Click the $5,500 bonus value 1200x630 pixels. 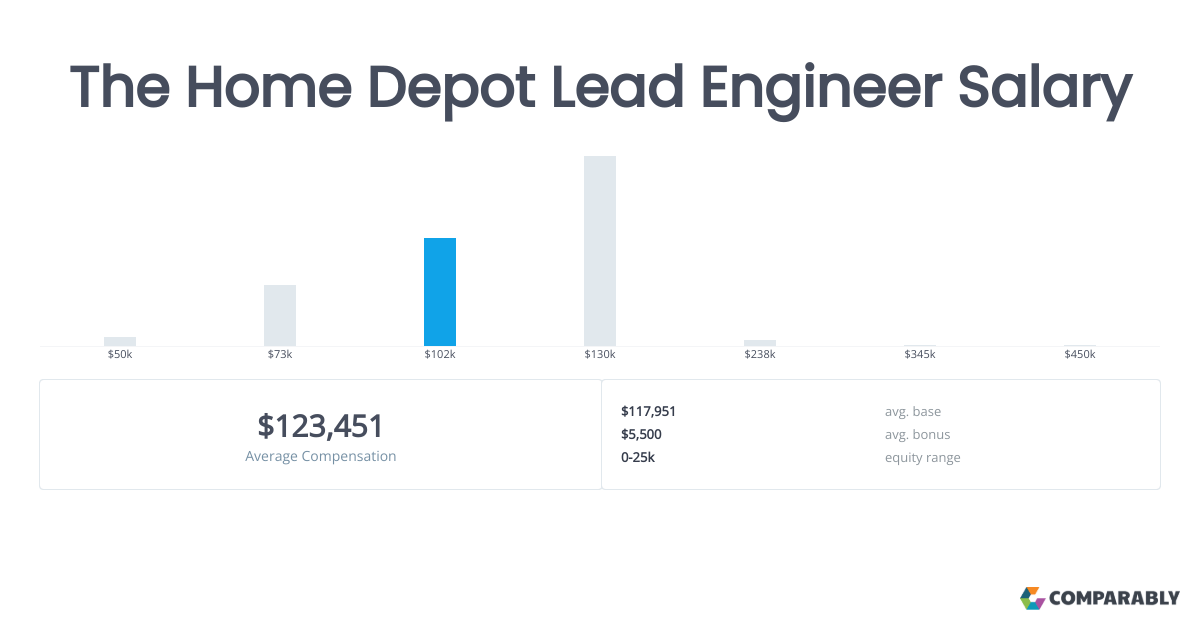(641, 434)
